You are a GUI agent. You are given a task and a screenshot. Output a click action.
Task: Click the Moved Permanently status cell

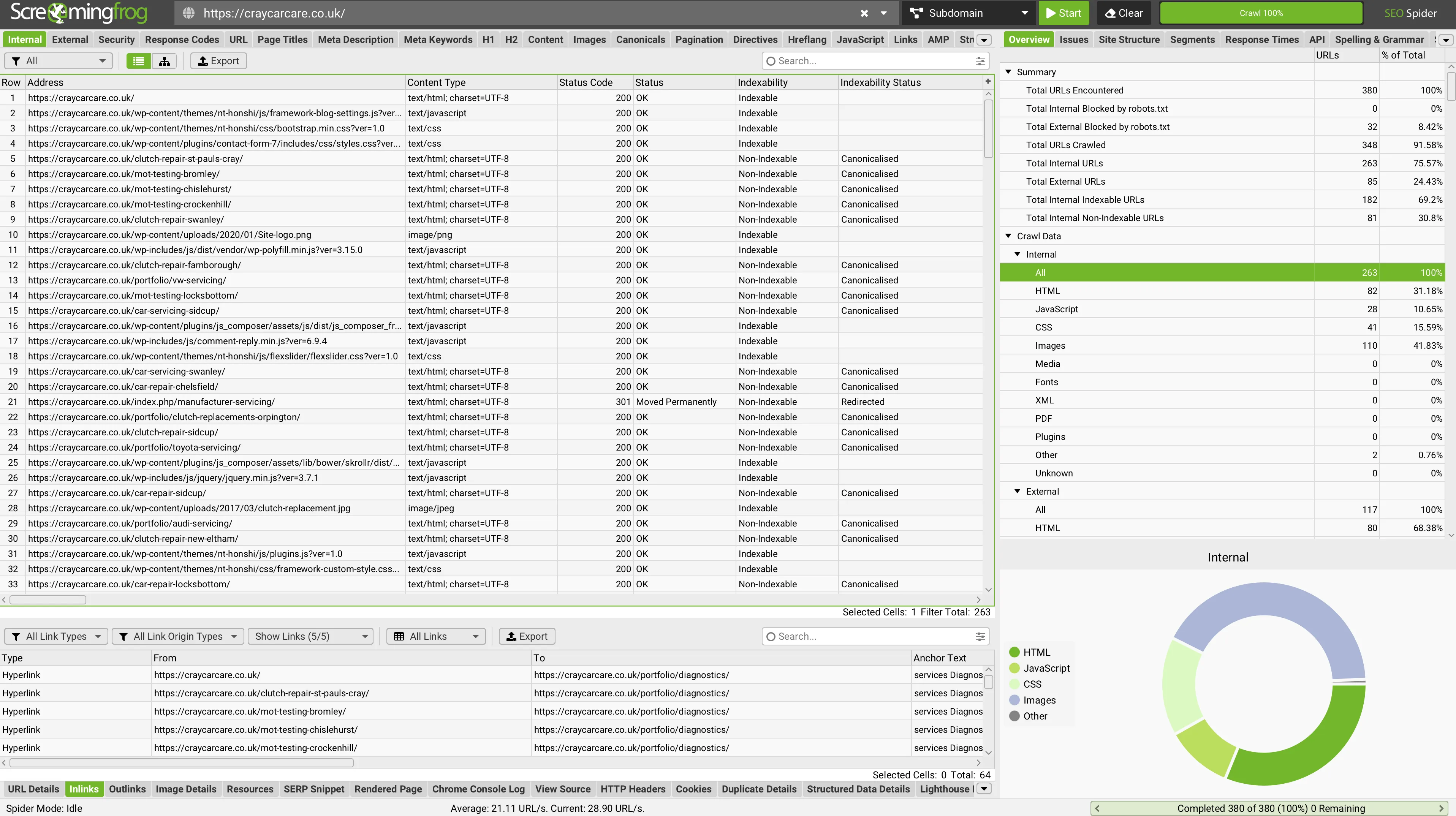[684, 402]
